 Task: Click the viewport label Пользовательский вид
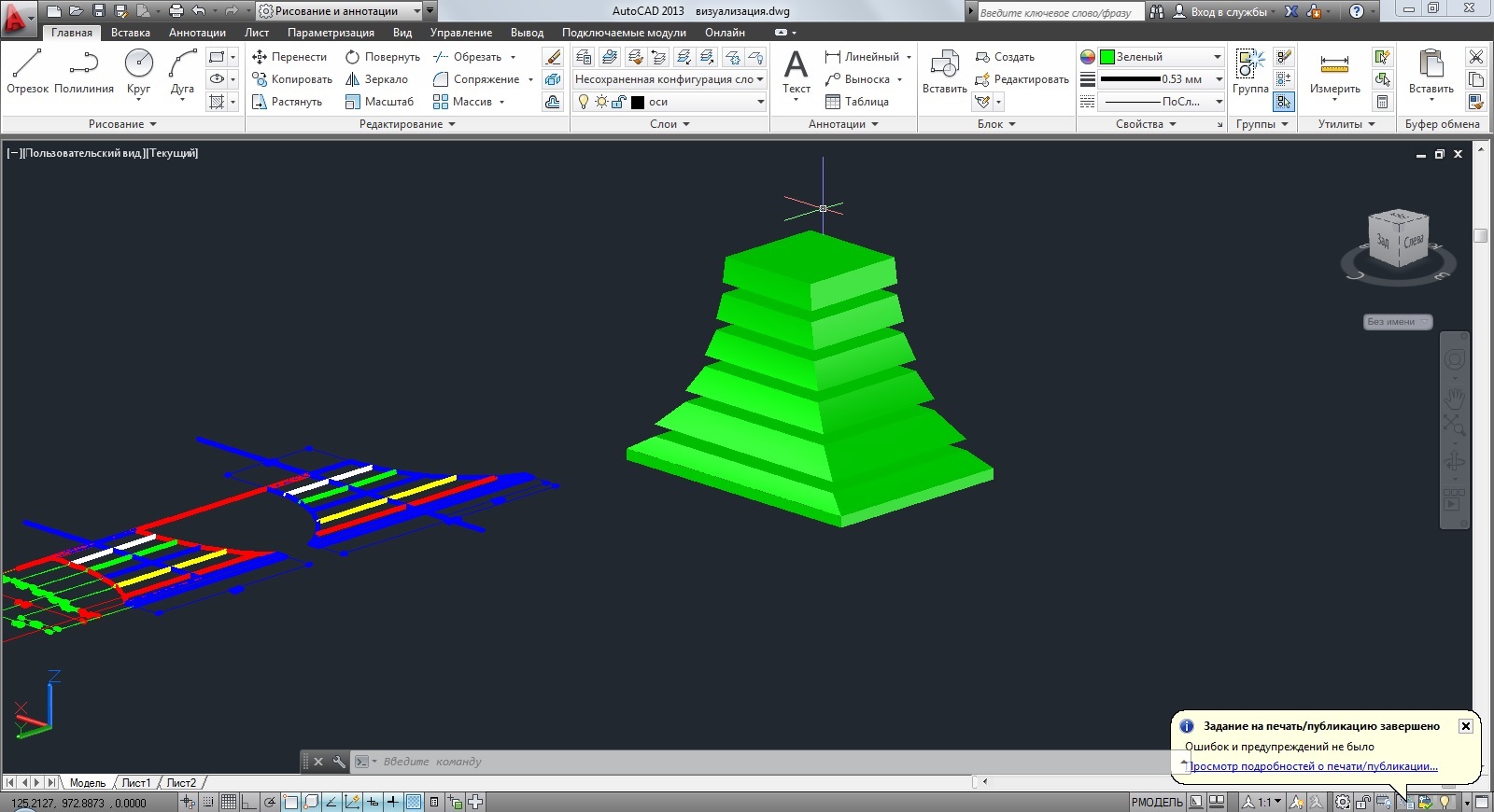coord(85,153)
